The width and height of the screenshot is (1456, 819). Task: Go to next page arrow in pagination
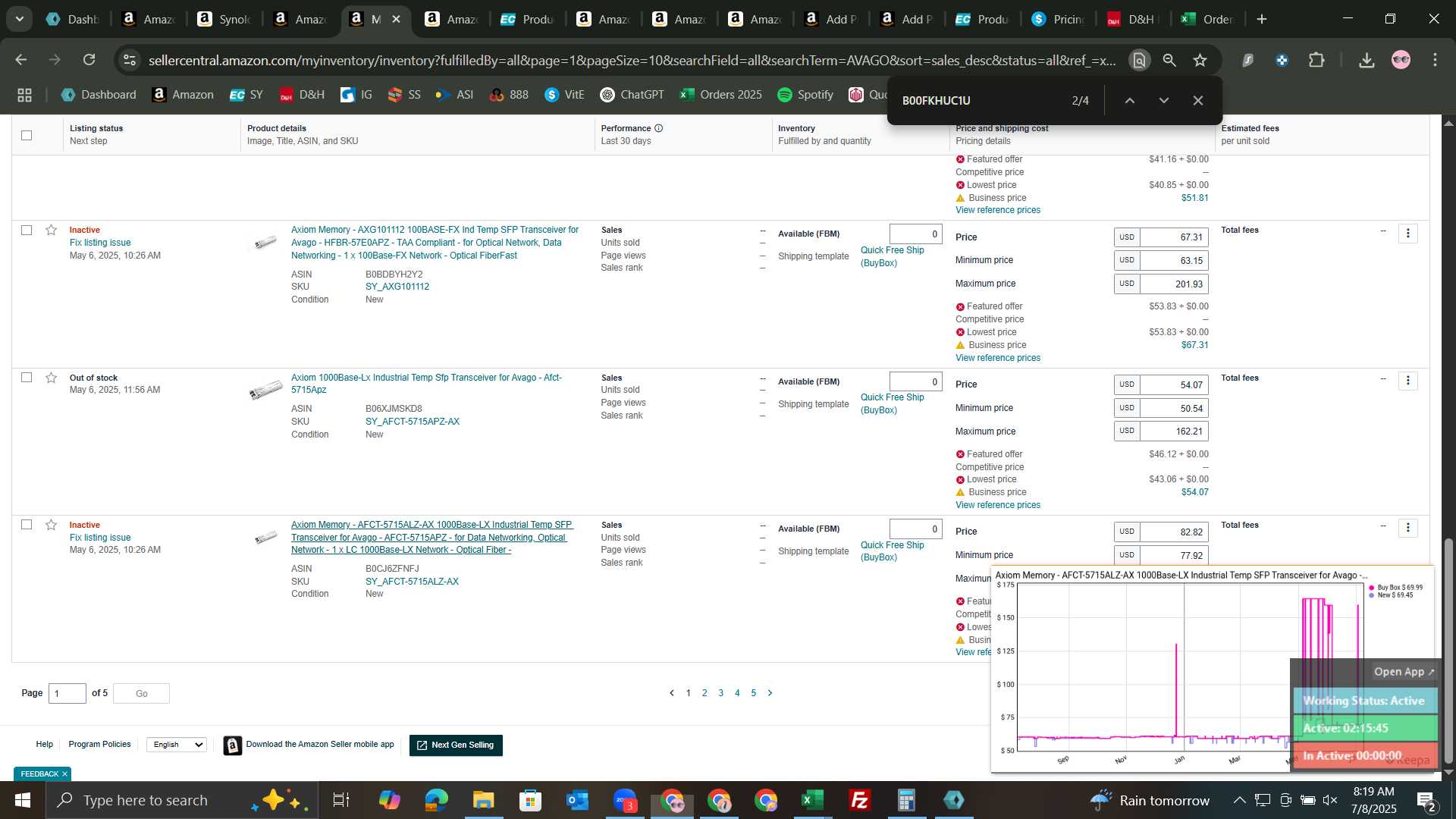[x=770, y=693]
